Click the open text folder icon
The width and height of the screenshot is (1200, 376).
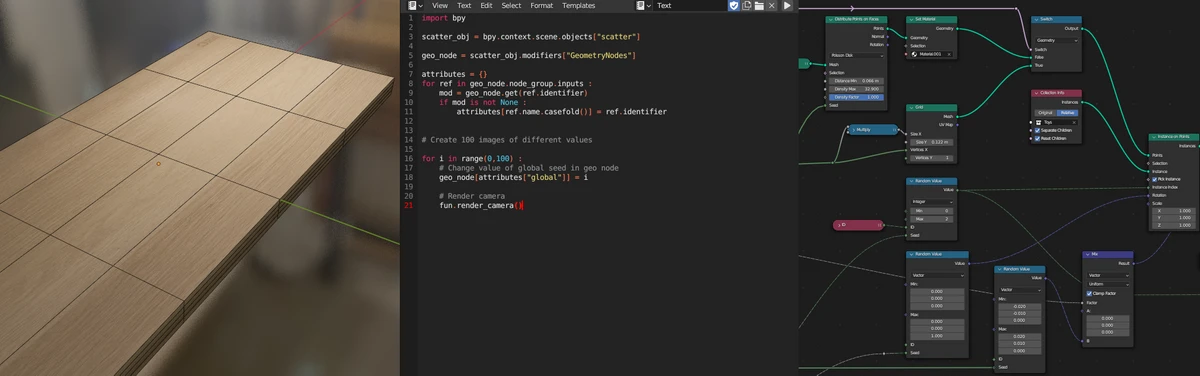pos(759,5)
